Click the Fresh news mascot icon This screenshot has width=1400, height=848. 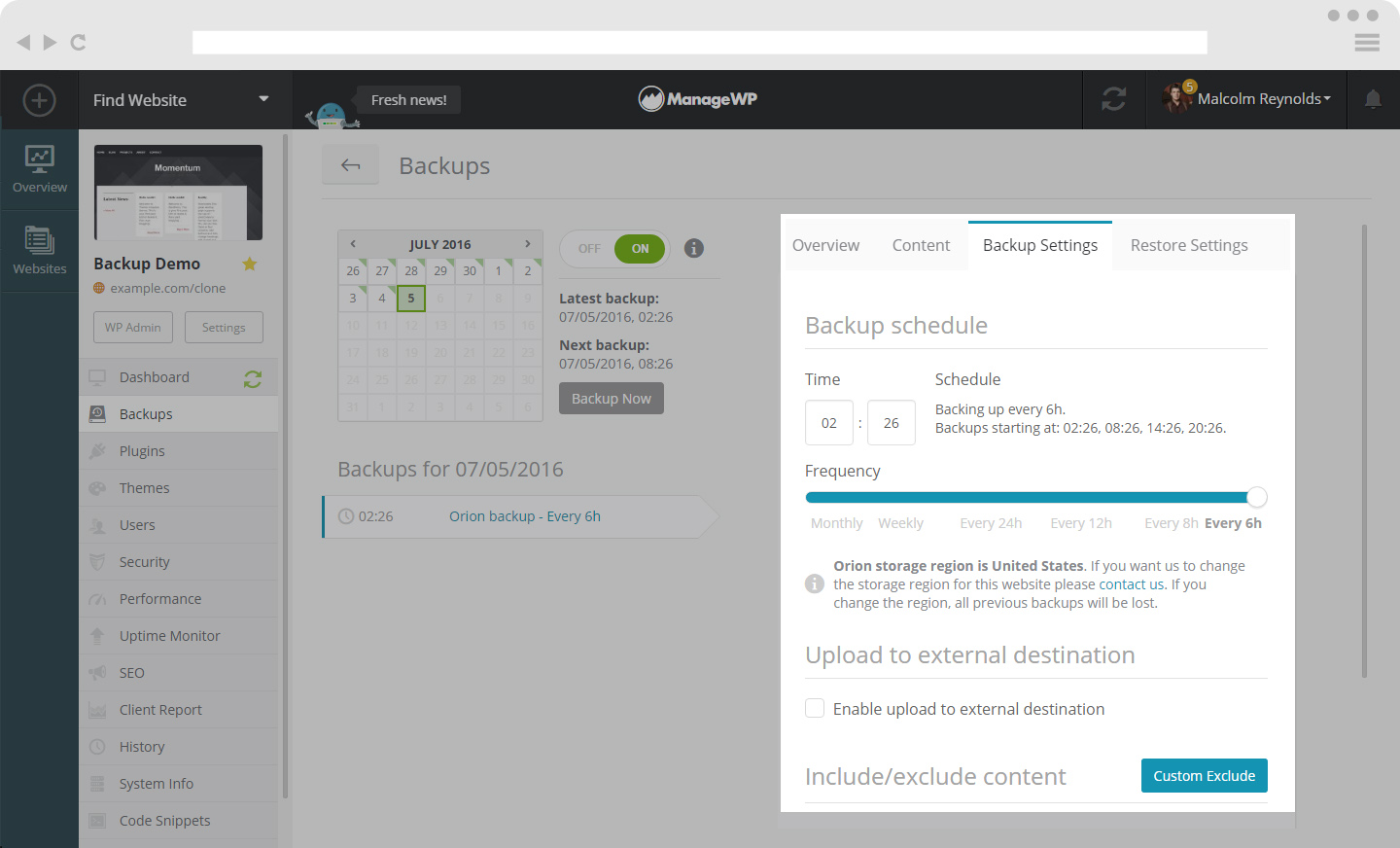[x=332, y=115]
